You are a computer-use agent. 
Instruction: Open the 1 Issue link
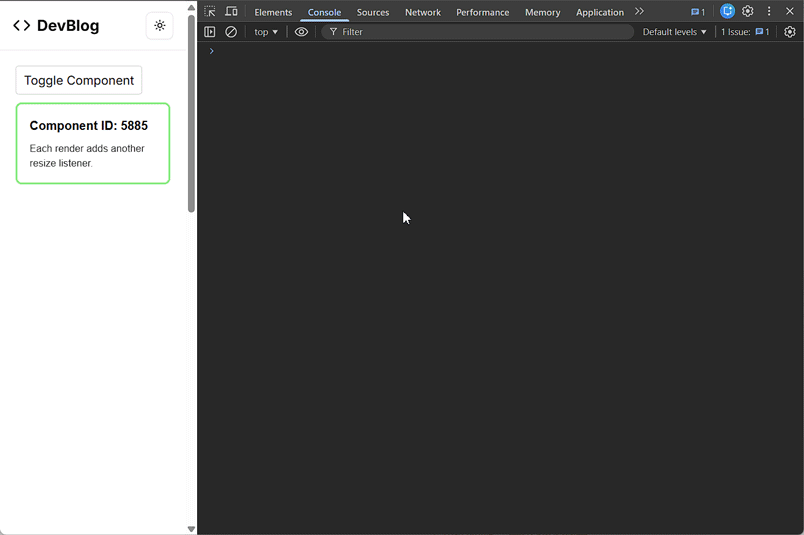(745, 32)
